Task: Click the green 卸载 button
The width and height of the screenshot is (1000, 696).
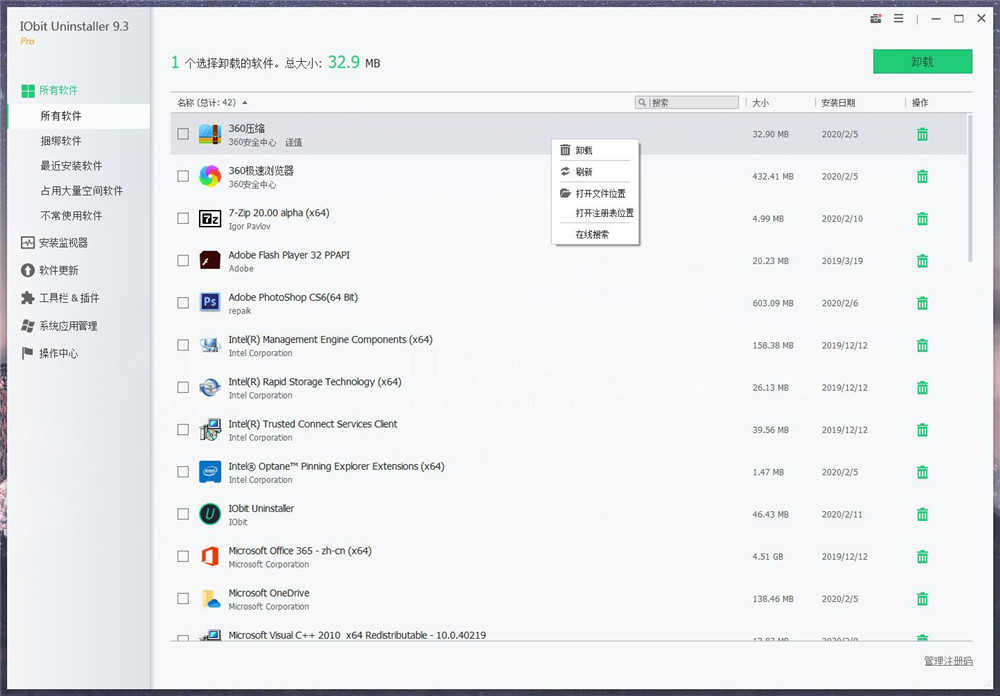Action: (x=922, y=62)
